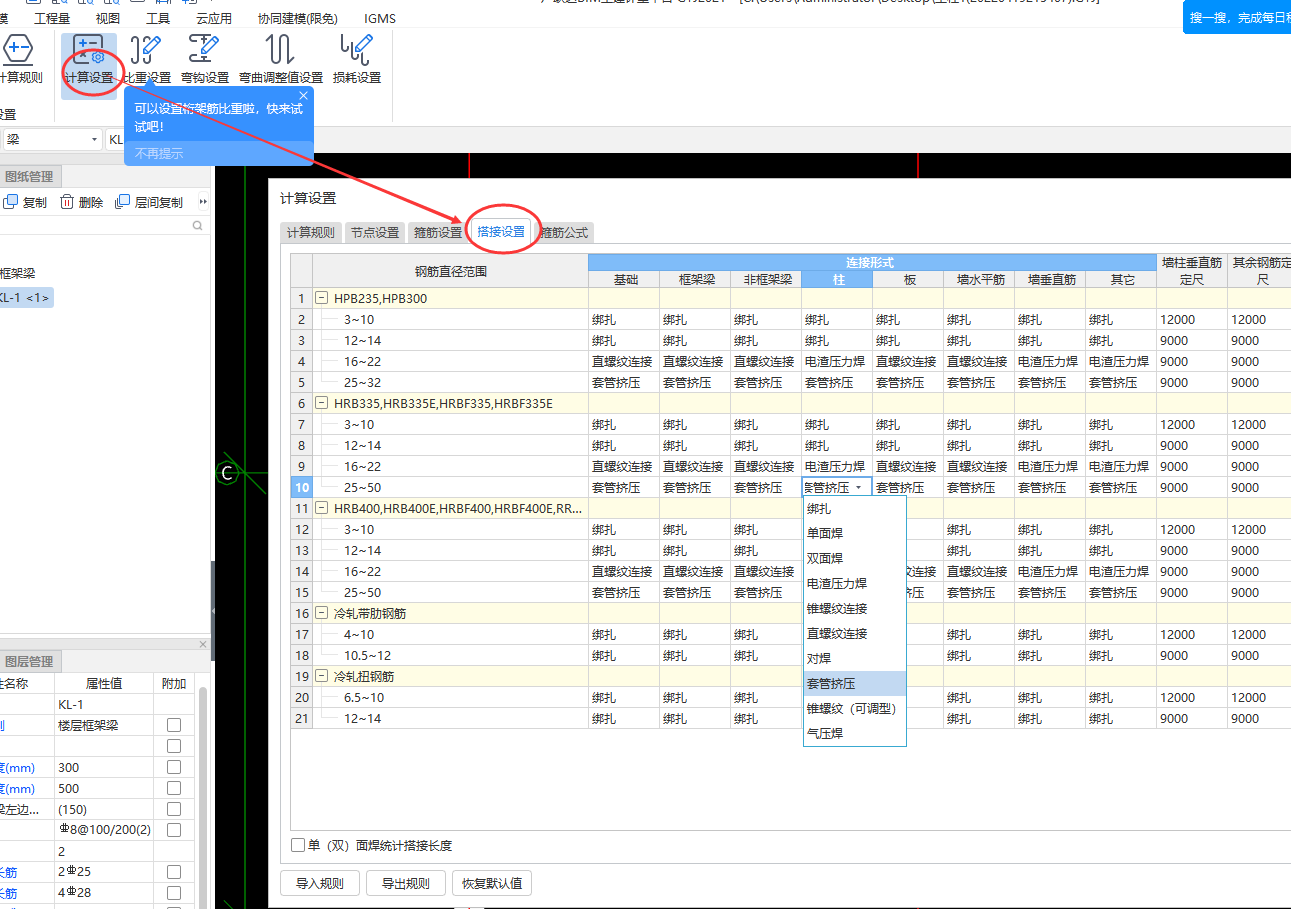
Task: Switch to the 箍筋公式 tab
Action: pyautogui.click(x=564, y=232)
